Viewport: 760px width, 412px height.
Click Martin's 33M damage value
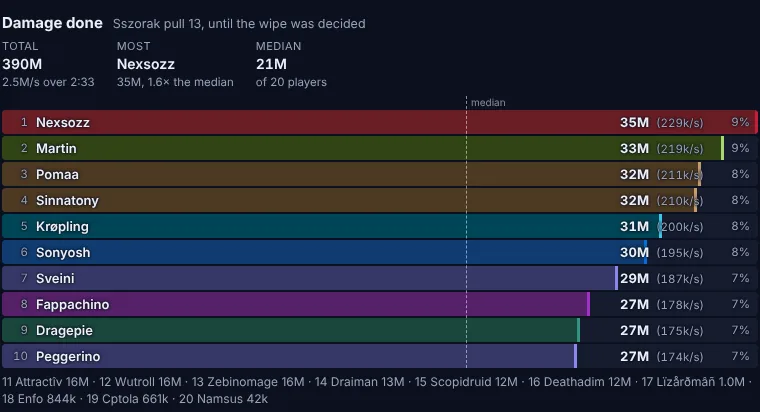(x=634, y=148)
